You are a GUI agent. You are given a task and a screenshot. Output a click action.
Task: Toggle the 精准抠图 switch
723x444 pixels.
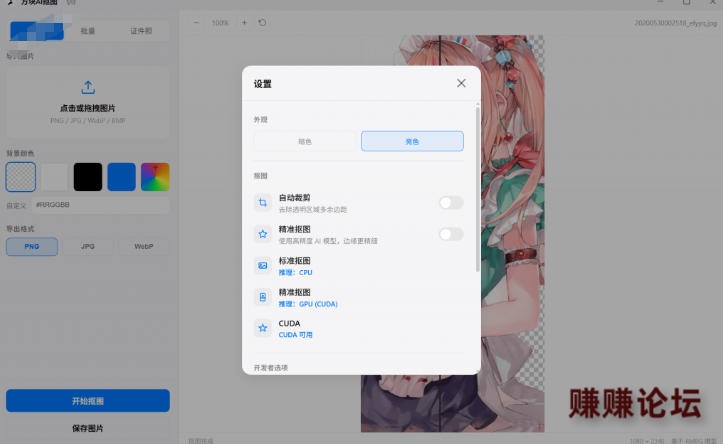pos(451,234)
